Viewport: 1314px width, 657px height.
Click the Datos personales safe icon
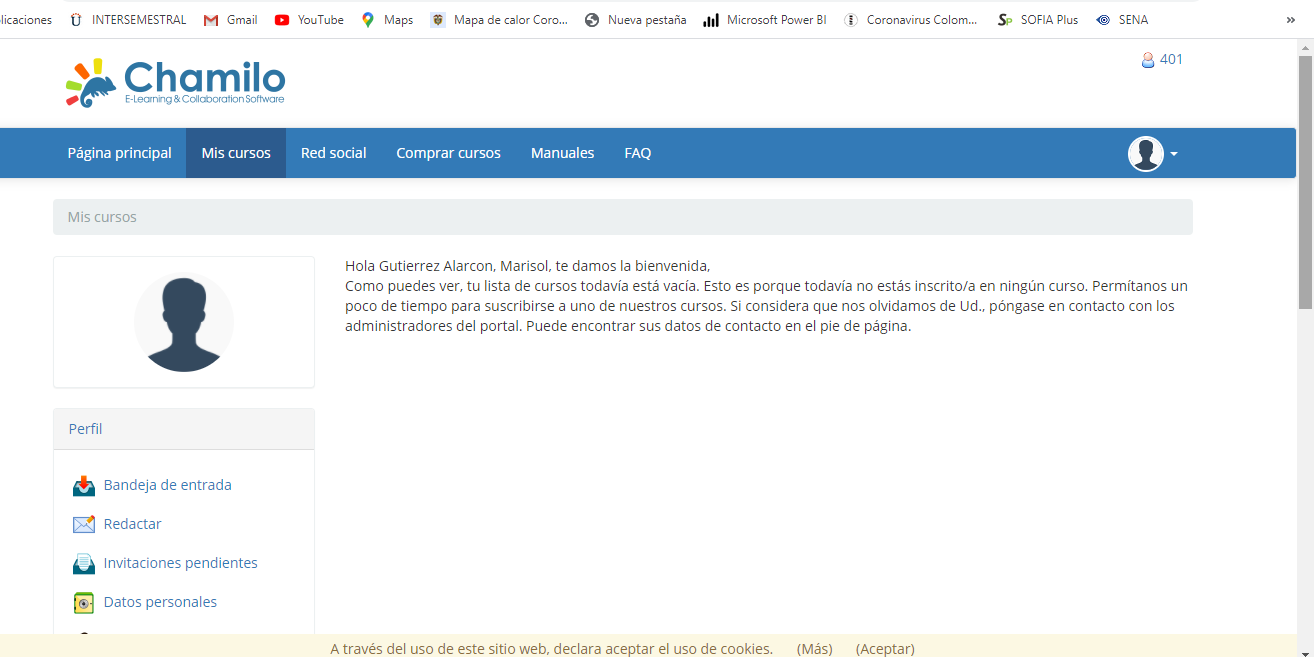[x=84, y=601]
